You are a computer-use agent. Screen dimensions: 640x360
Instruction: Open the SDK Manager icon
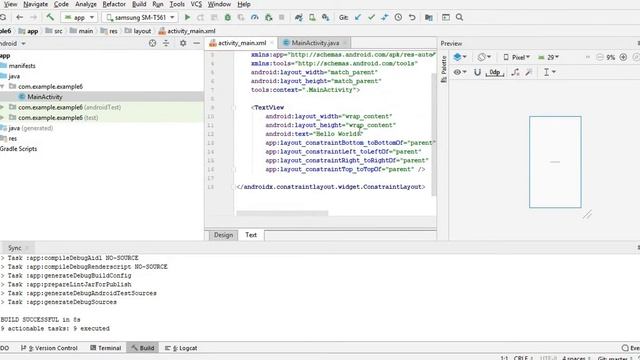pos(326,17)
